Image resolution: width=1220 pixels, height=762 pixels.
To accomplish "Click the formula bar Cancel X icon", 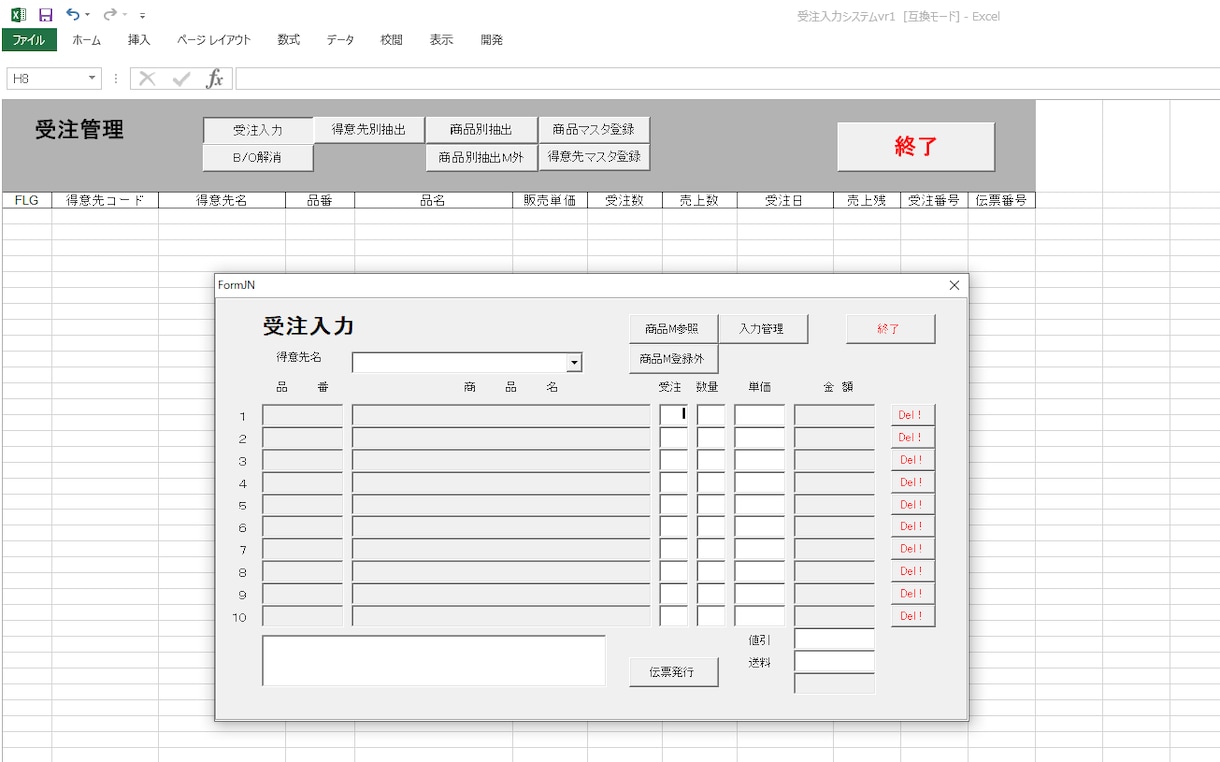I will pos(147,79).
